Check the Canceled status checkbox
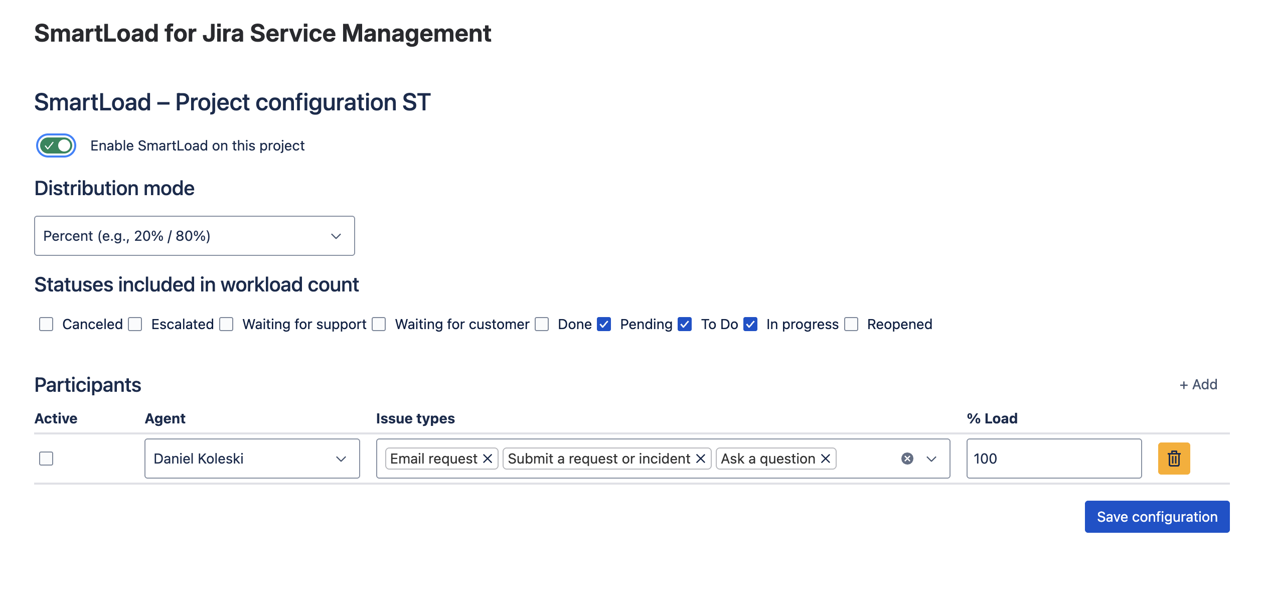This screenshot has height=600, width=1263. 46,324
